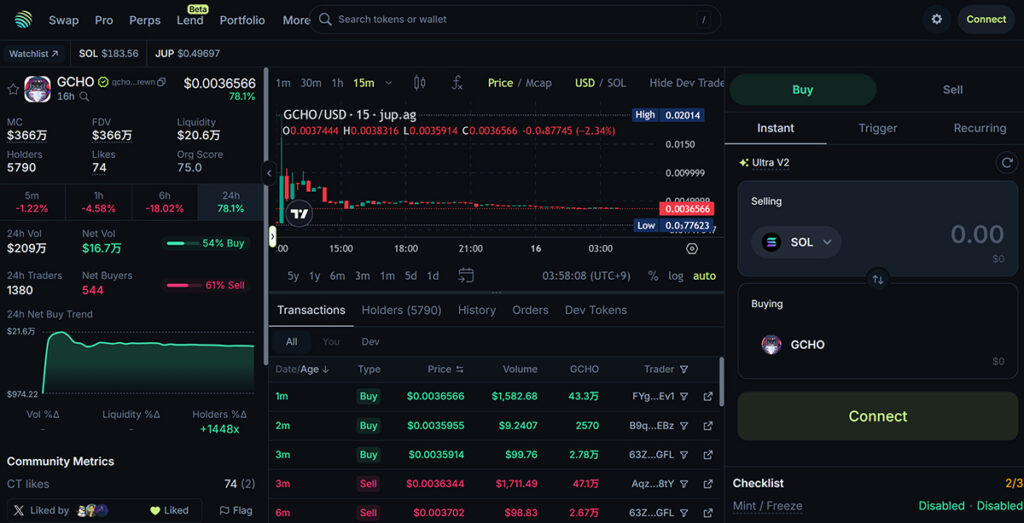Toggle Price column swap icon

click(x=460, y=370)
